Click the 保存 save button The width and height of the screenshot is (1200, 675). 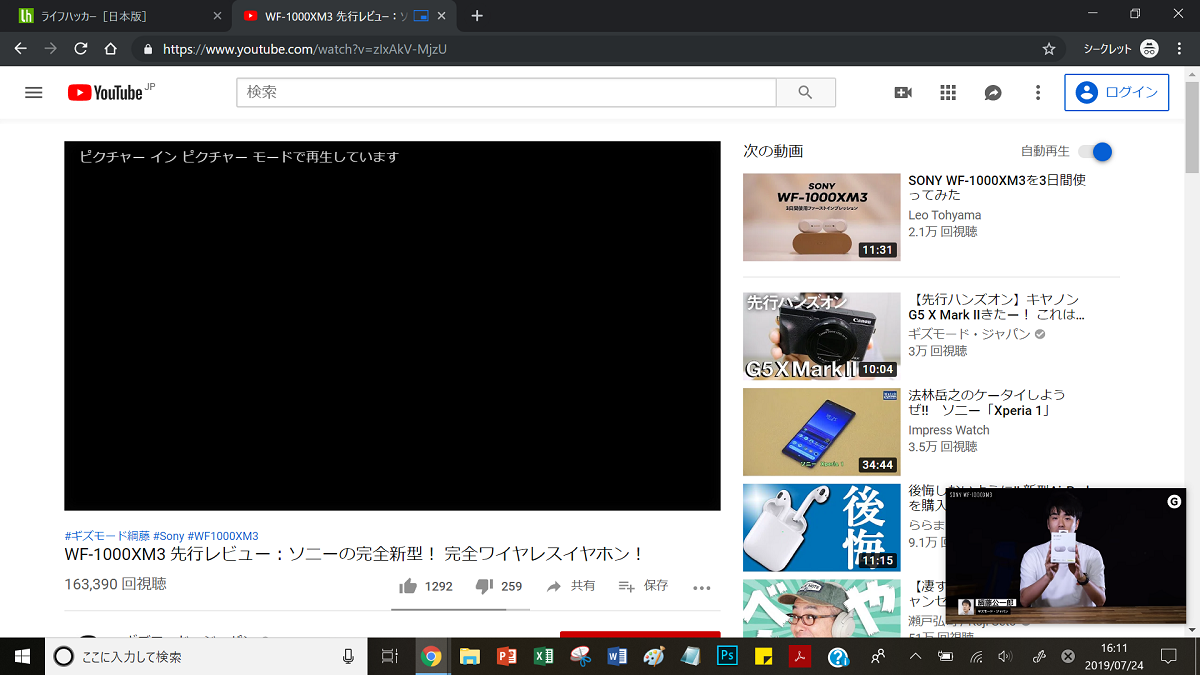(643, 586)
